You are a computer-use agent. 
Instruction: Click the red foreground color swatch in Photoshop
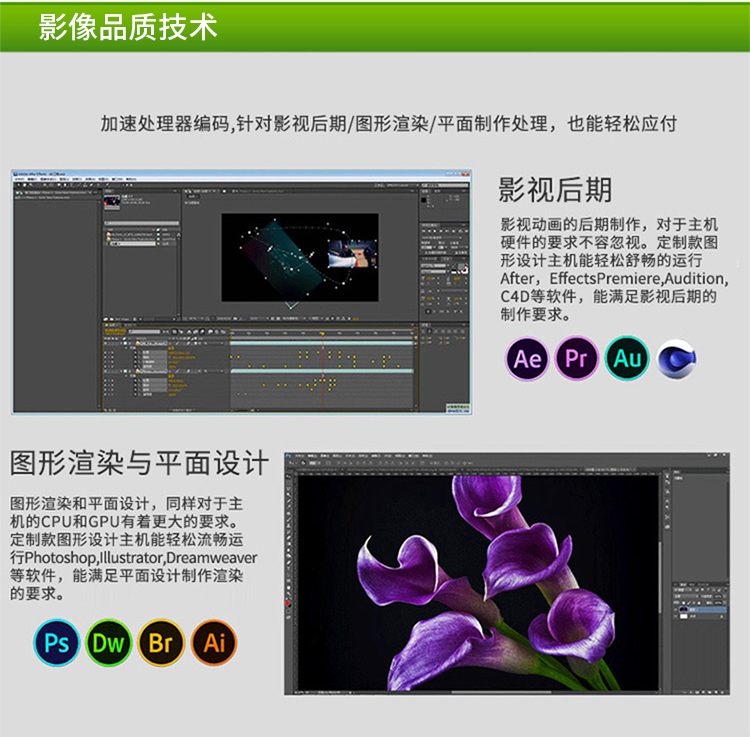[x=289, y=603]
